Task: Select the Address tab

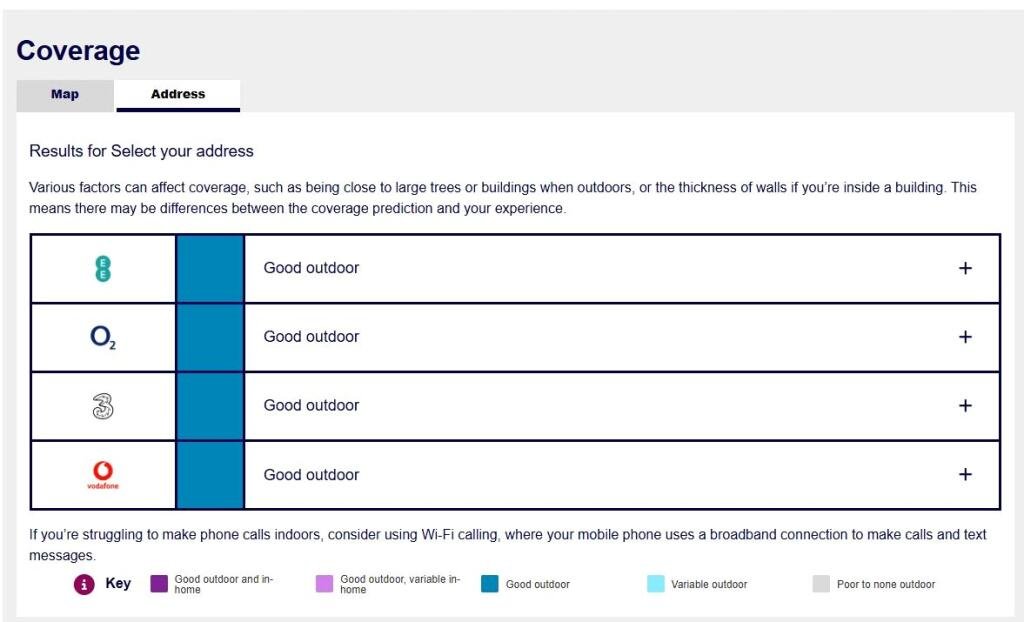Action: 178,94
